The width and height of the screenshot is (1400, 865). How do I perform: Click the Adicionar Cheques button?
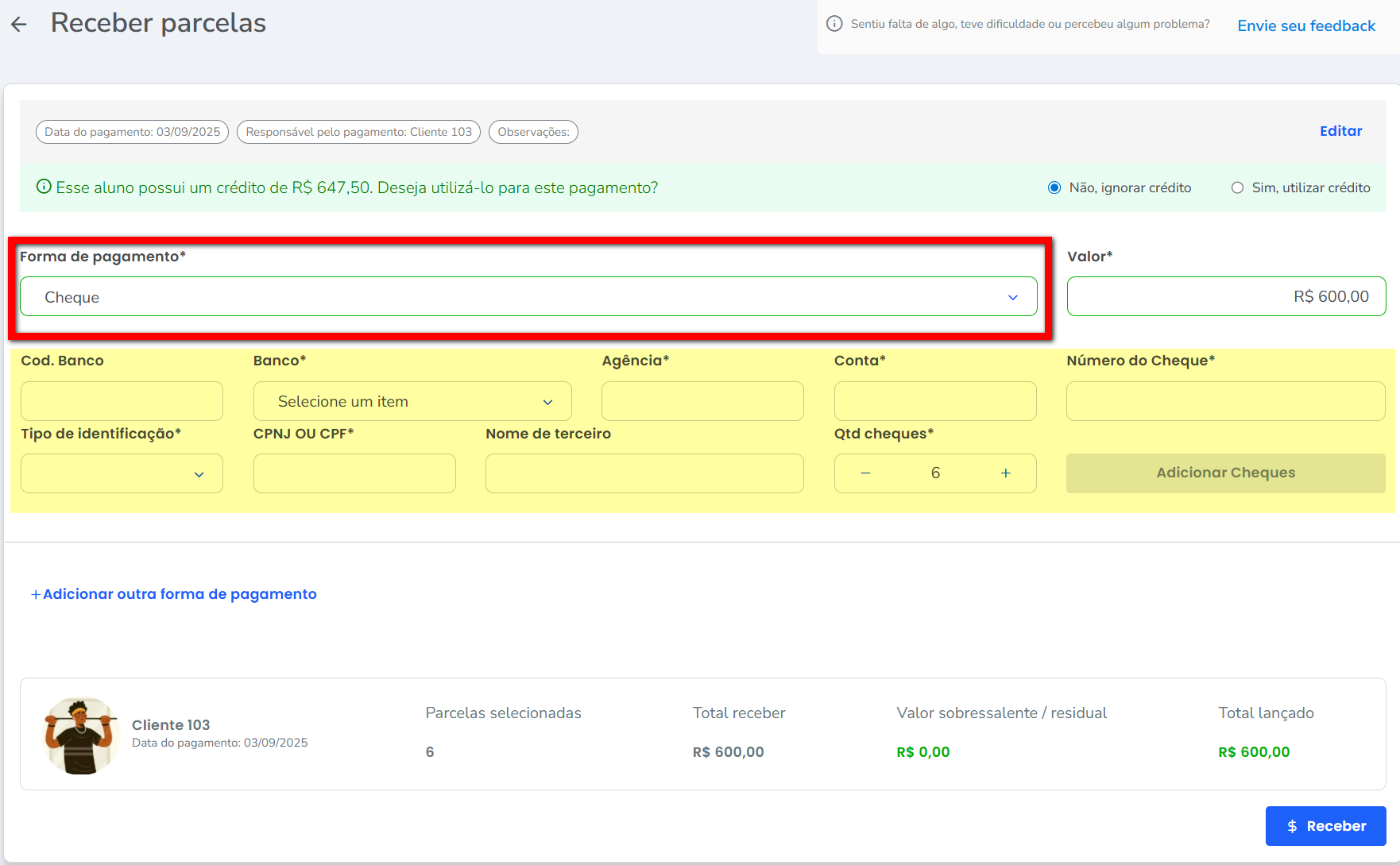pyautogui.click(x=1225, y=473)
